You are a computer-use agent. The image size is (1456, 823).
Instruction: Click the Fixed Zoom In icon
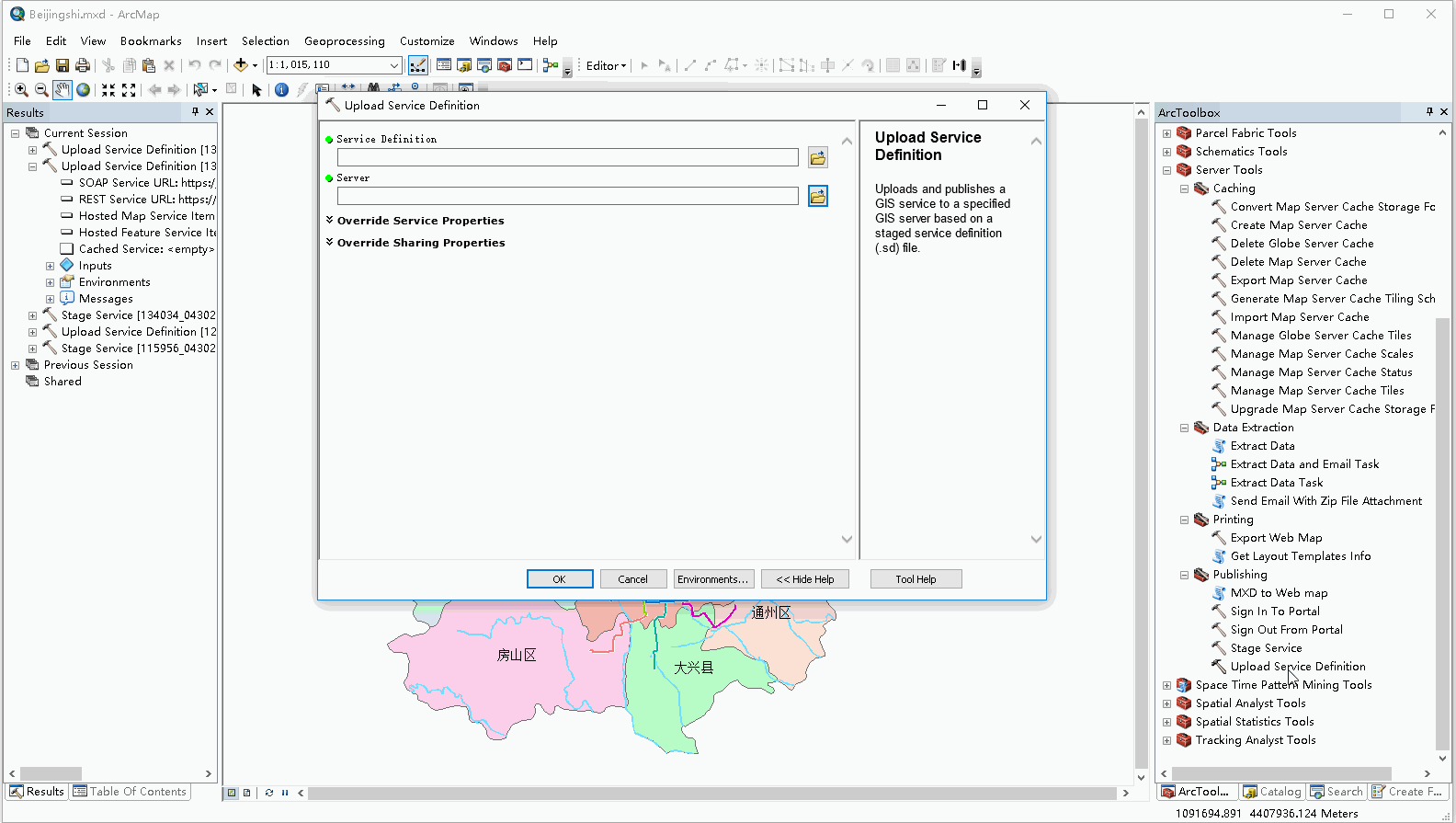pyautogui.click(x=108, y=89)
